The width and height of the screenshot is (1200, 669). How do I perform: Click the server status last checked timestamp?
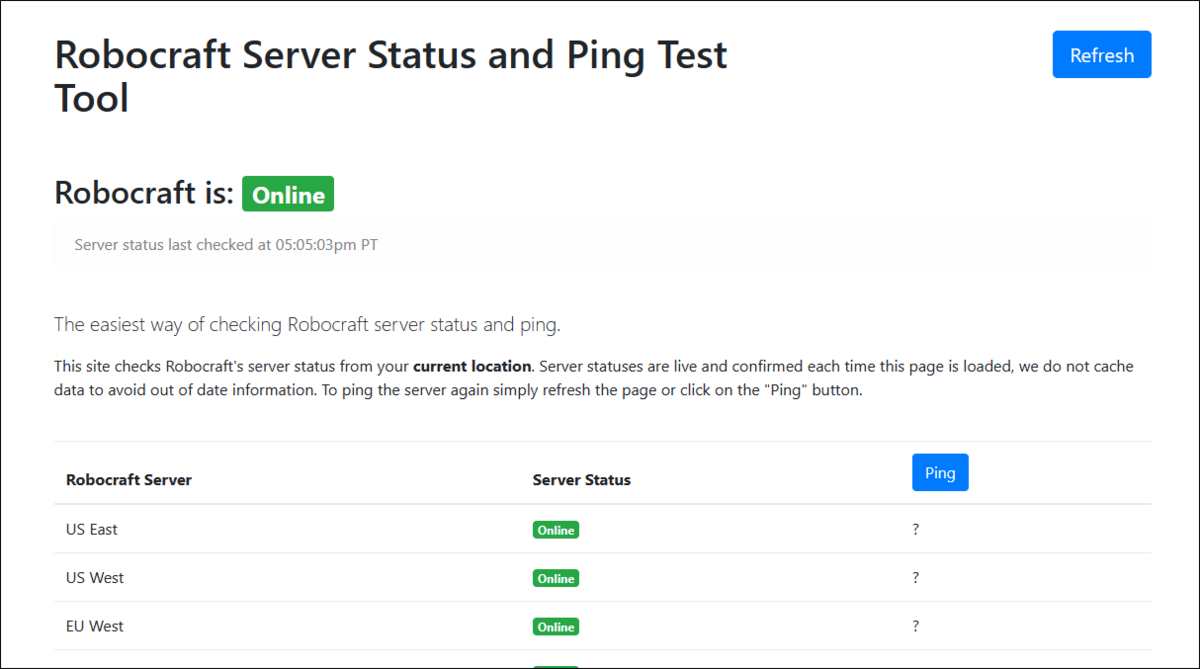[226, 245]
